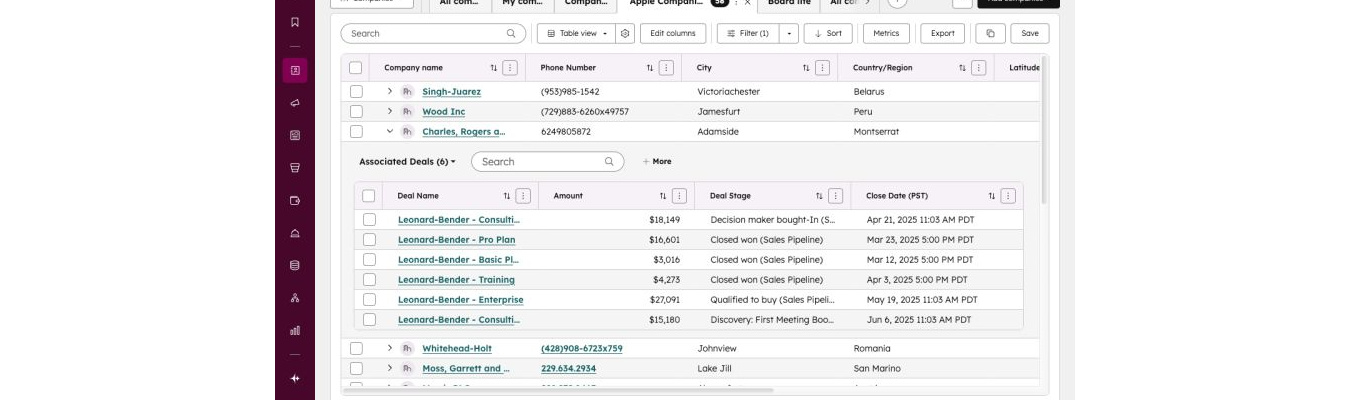Open the CRM contacts sidebar icon
The height and width of the screenshot is (400, 1350).
tap(295, 70)
